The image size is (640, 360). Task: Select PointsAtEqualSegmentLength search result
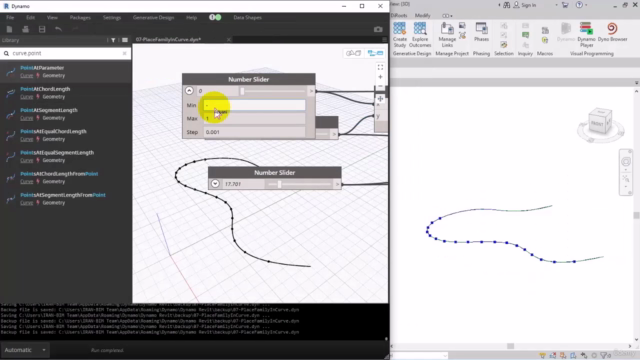65,156
